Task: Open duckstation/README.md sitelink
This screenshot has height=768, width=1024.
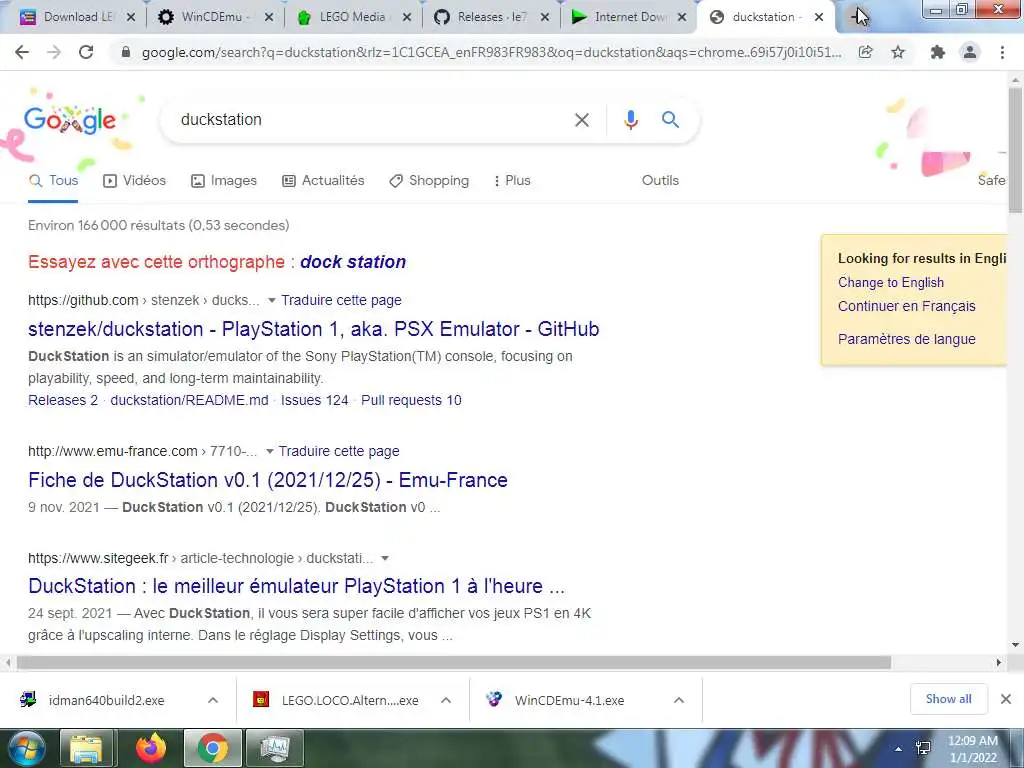Action: [189, 400]
